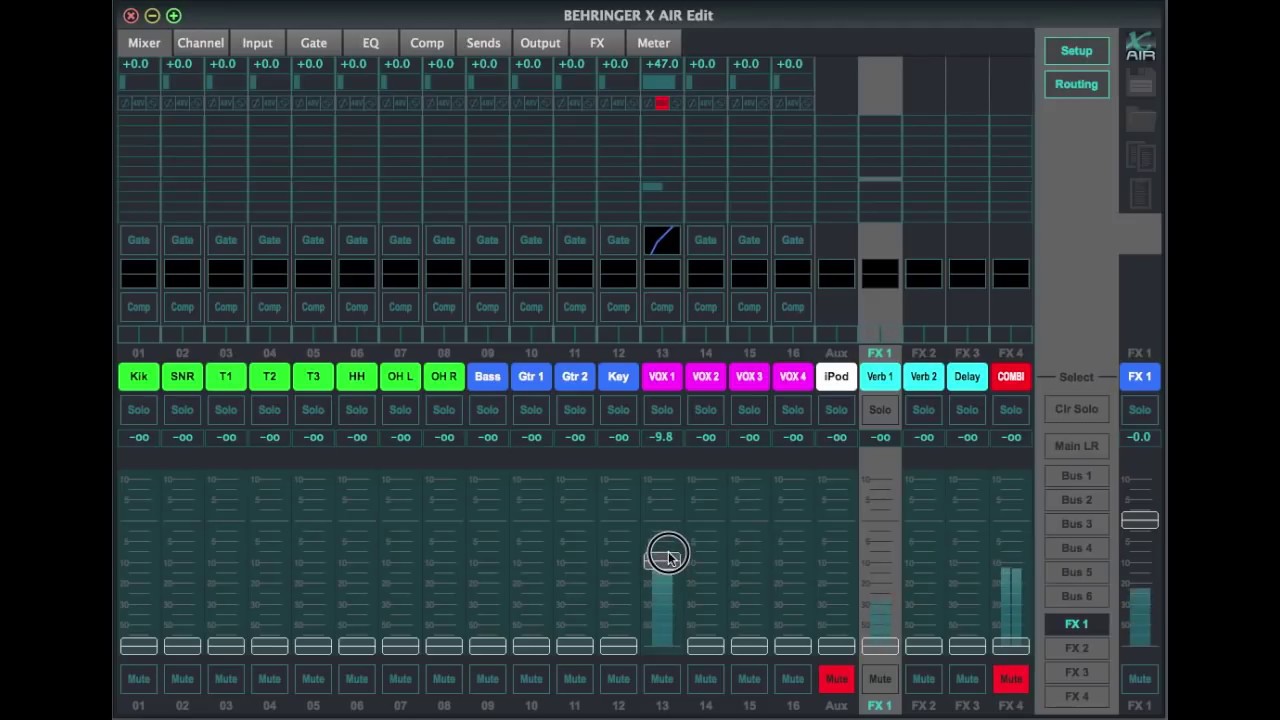1280x720 pixels.
Task: Solo the Verb 1 FX channel
Action: tap(880, 410)
